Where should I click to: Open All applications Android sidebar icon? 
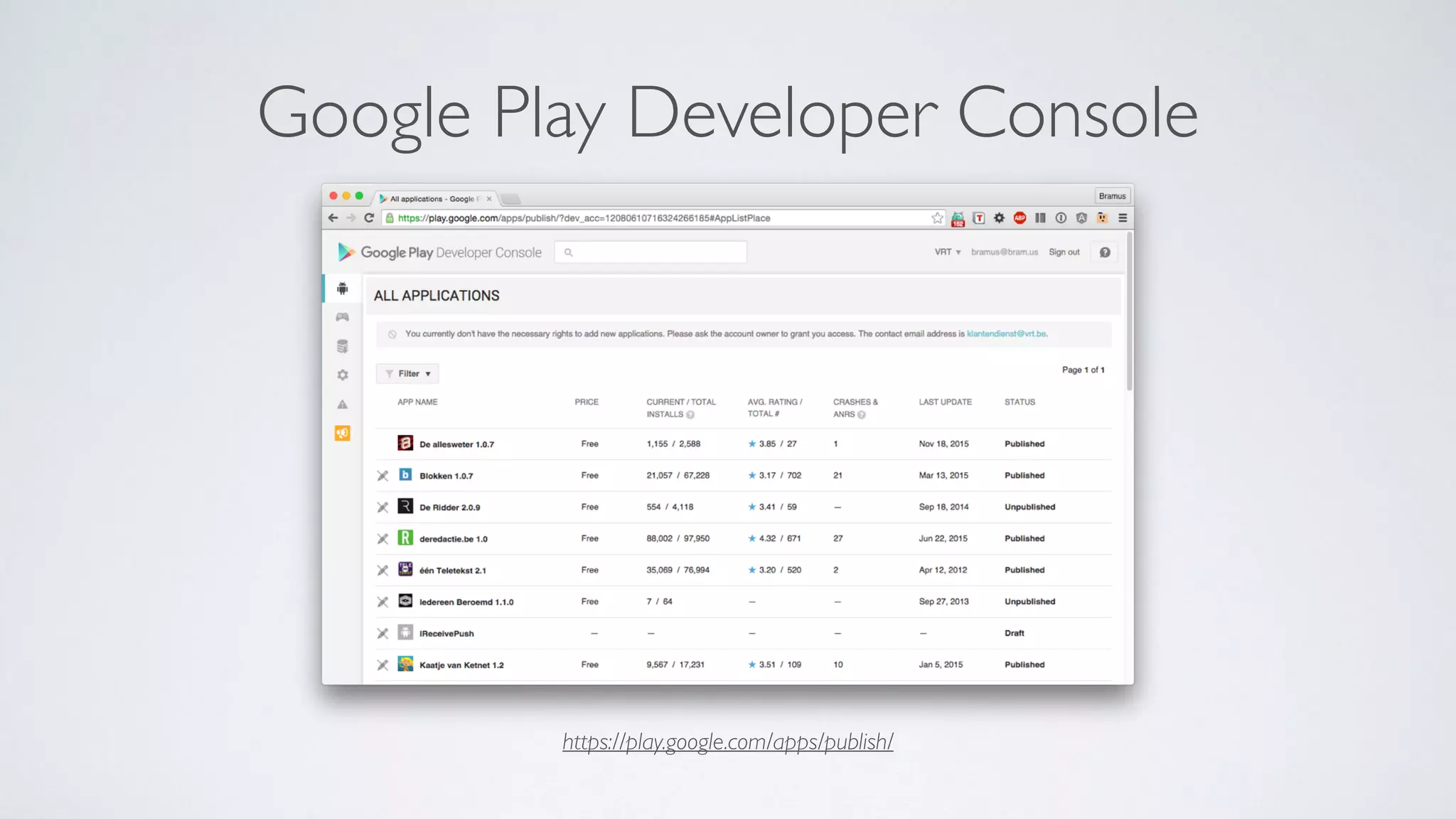point(343,288)
